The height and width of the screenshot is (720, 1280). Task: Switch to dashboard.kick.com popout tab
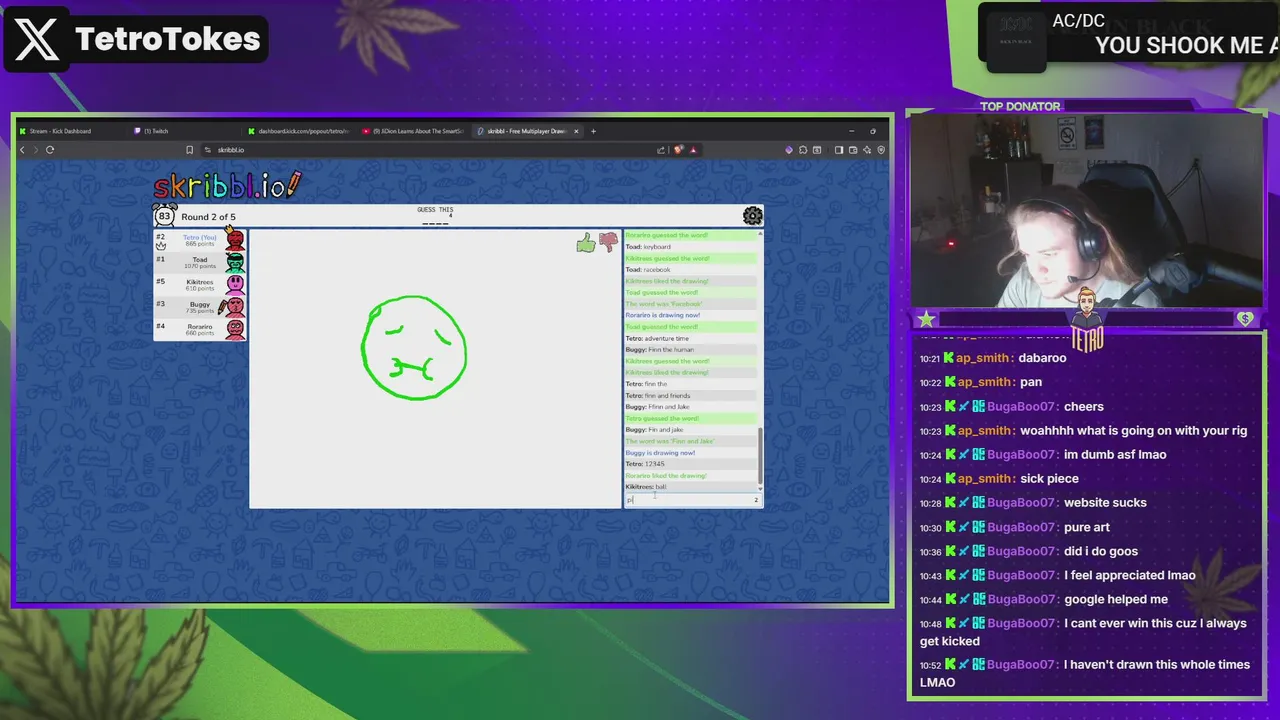pyautogui.click(x=301, y=131)
